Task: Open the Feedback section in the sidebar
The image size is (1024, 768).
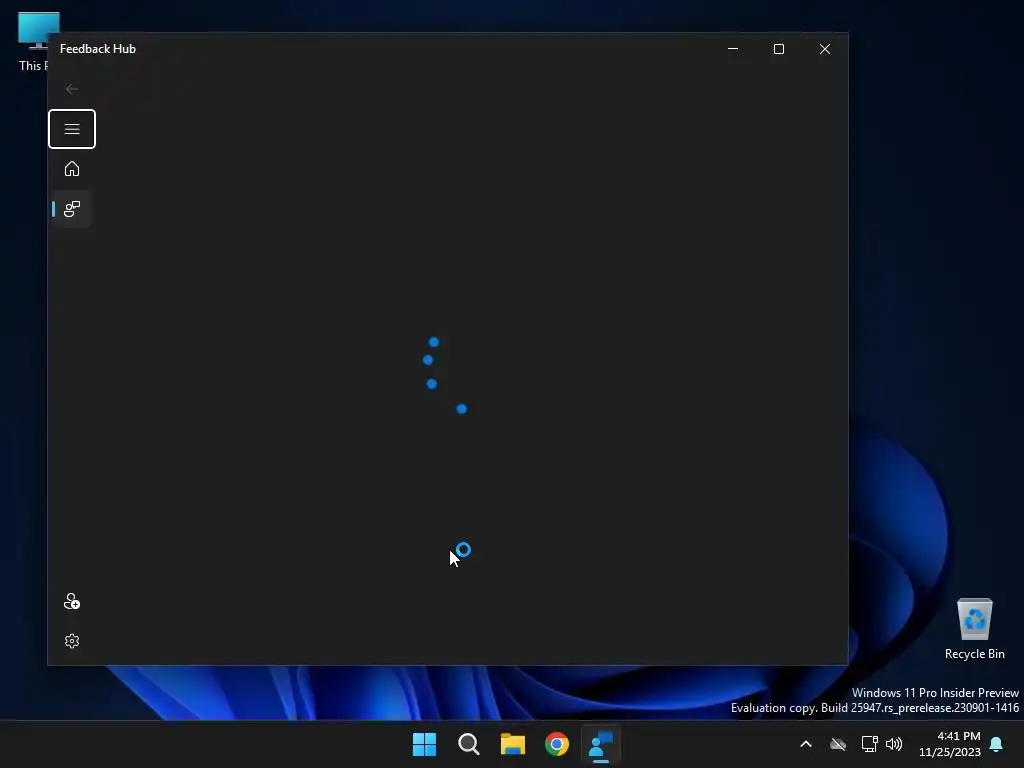Action: [72, 209]
